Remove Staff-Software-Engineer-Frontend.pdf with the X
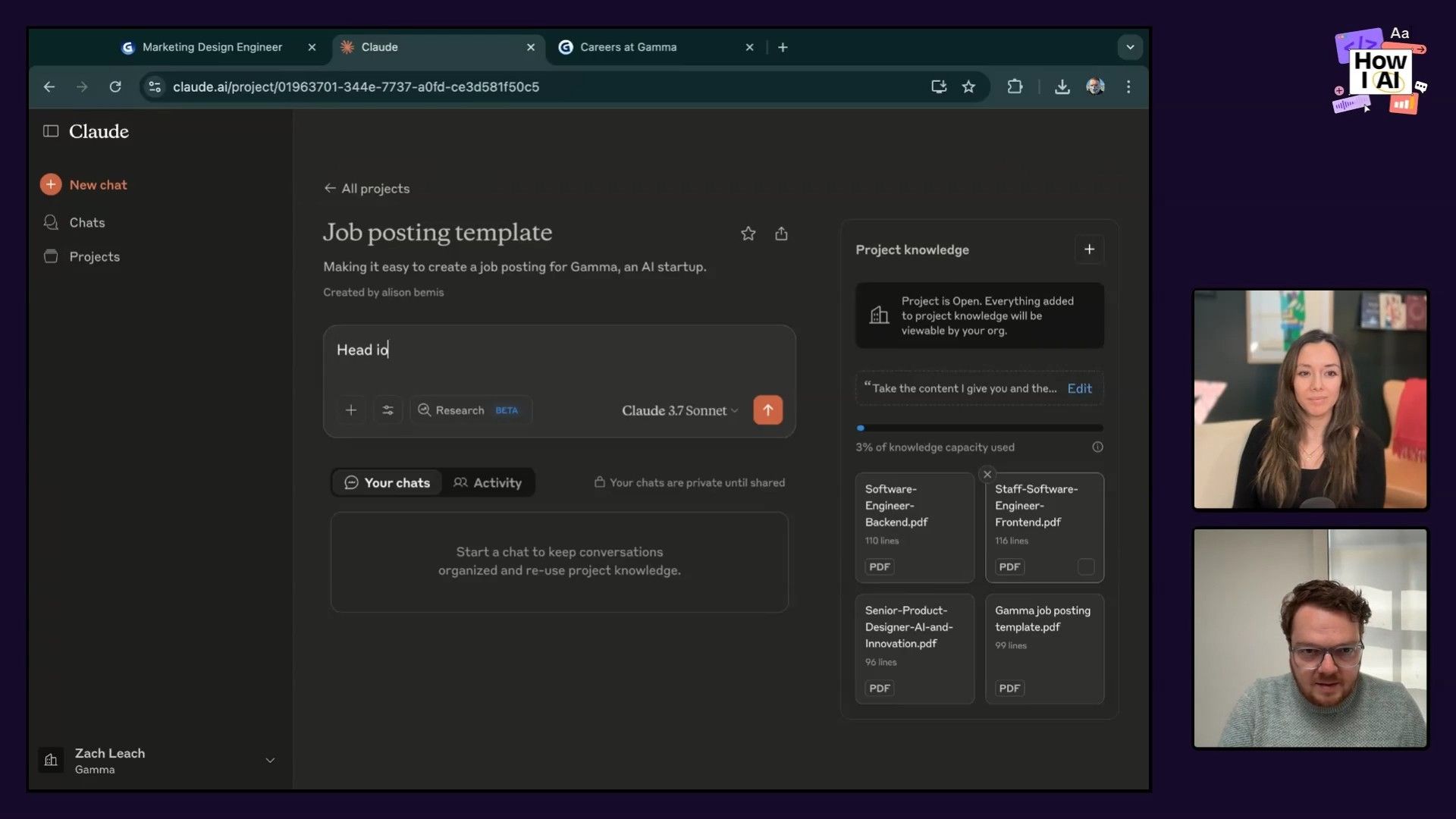 987,475
